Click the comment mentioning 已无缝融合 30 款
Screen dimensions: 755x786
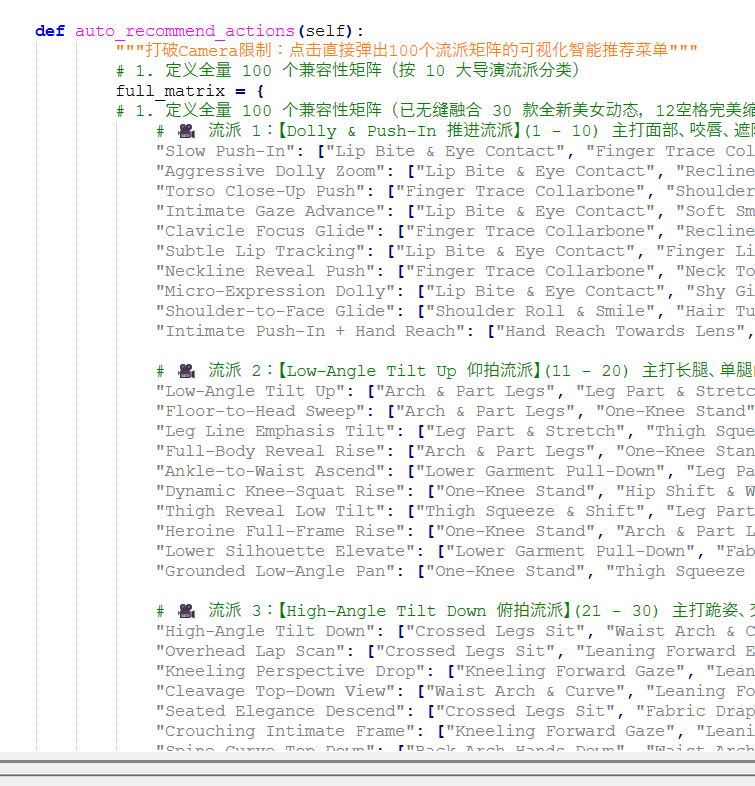point(435,111)
